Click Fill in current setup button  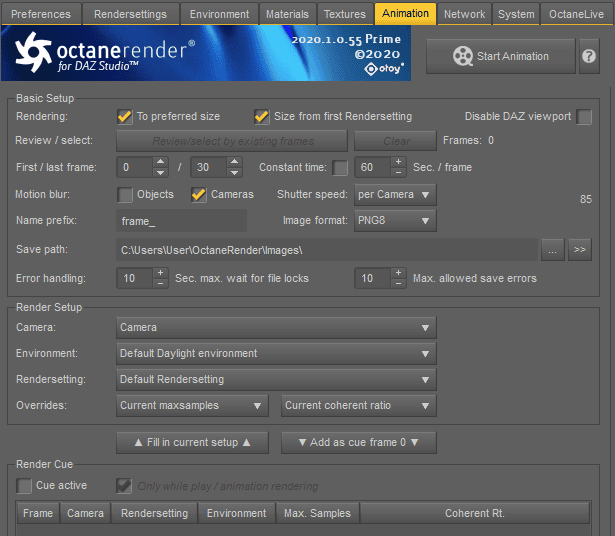193,442
